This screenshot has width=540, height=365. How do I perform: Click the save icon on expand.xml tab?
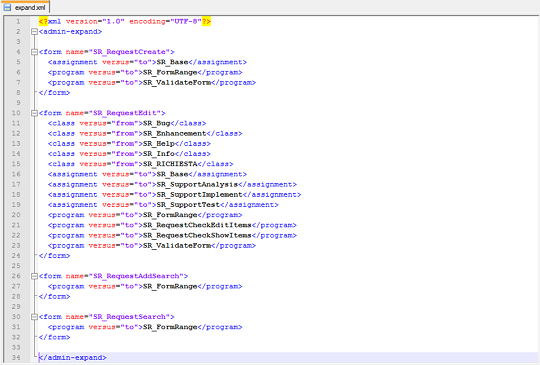pos(7,7)
